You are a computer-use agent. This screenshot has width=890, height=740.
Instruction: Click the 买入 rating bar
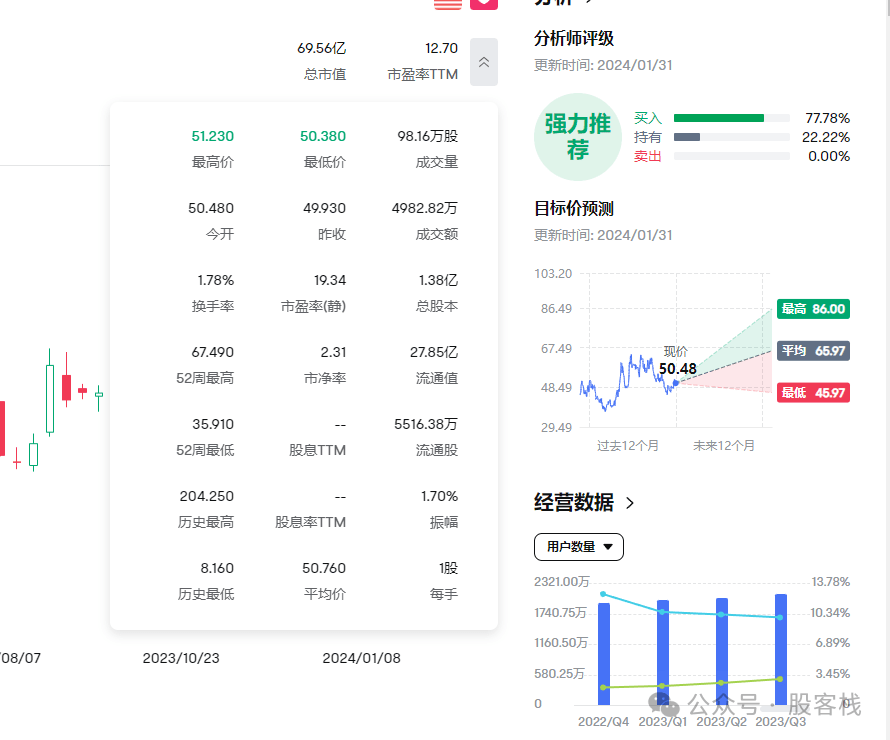(732, 118)
